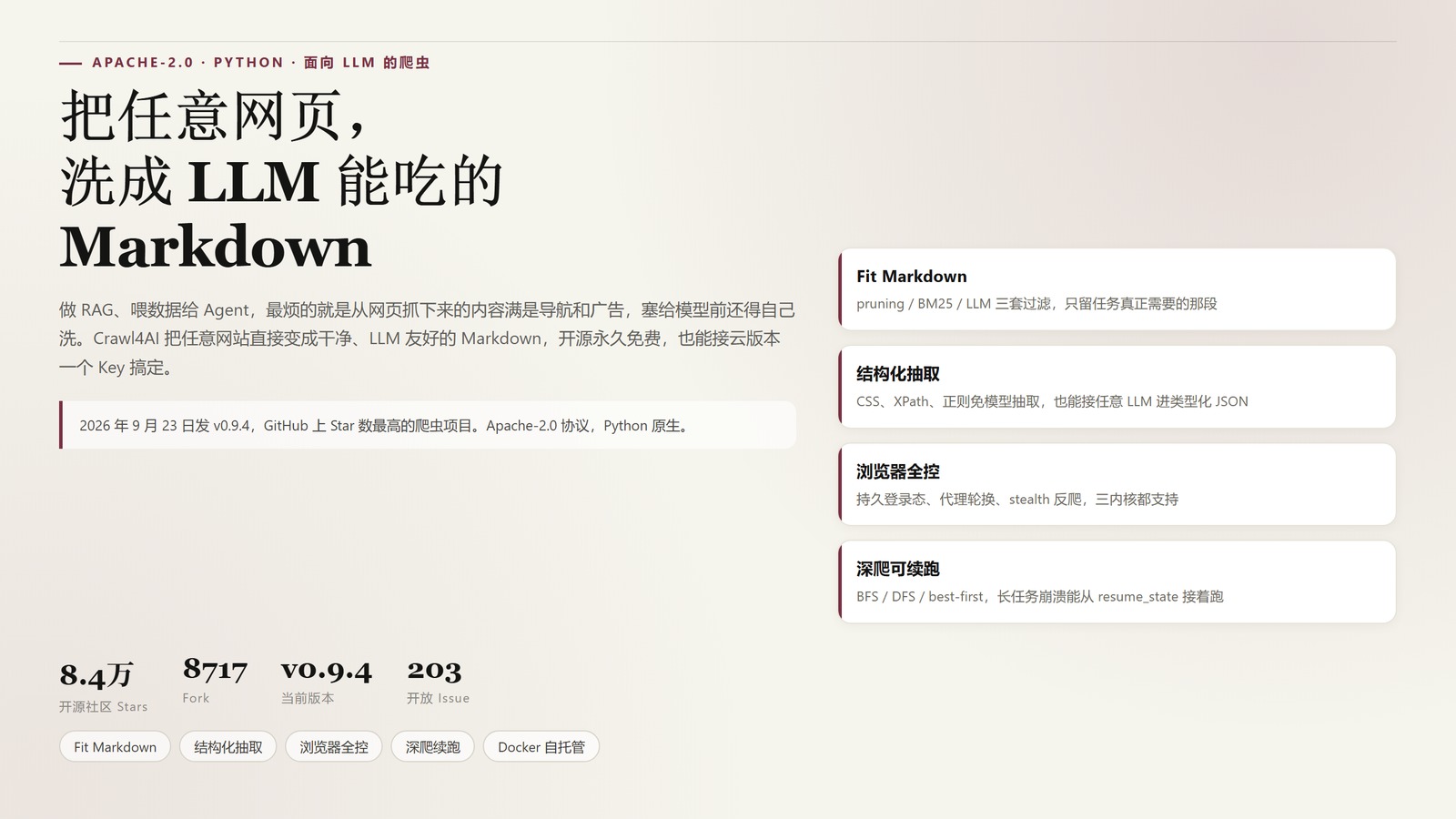Open the Fit Markdown feature card

(x=1117, y=289)
